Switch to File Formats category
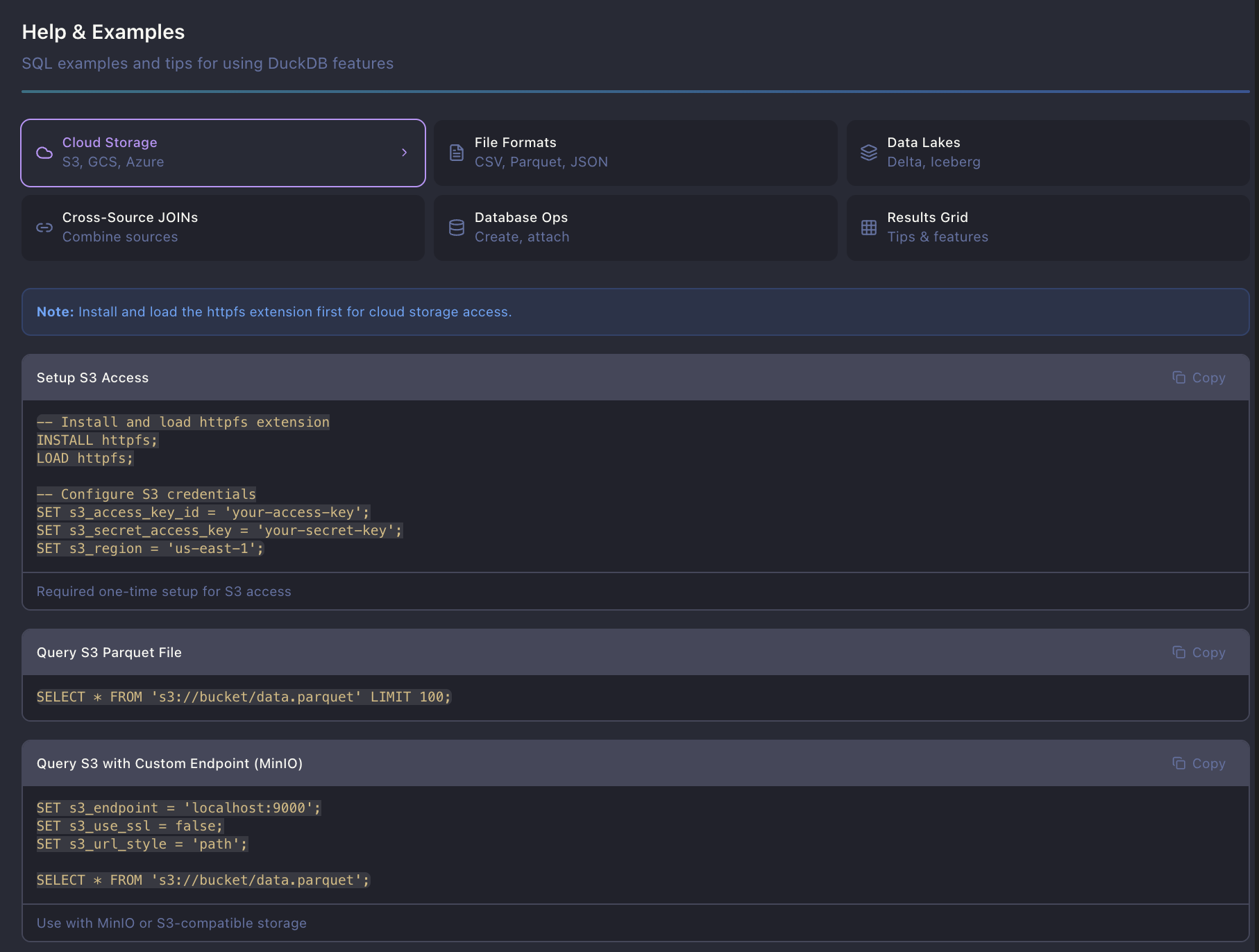1259x952 pixels. (636, 153)
